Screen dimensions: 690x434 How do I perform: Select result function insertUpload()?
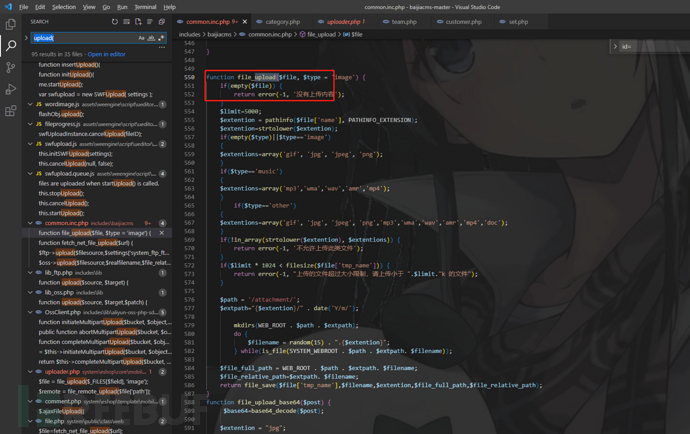[69, 65]
